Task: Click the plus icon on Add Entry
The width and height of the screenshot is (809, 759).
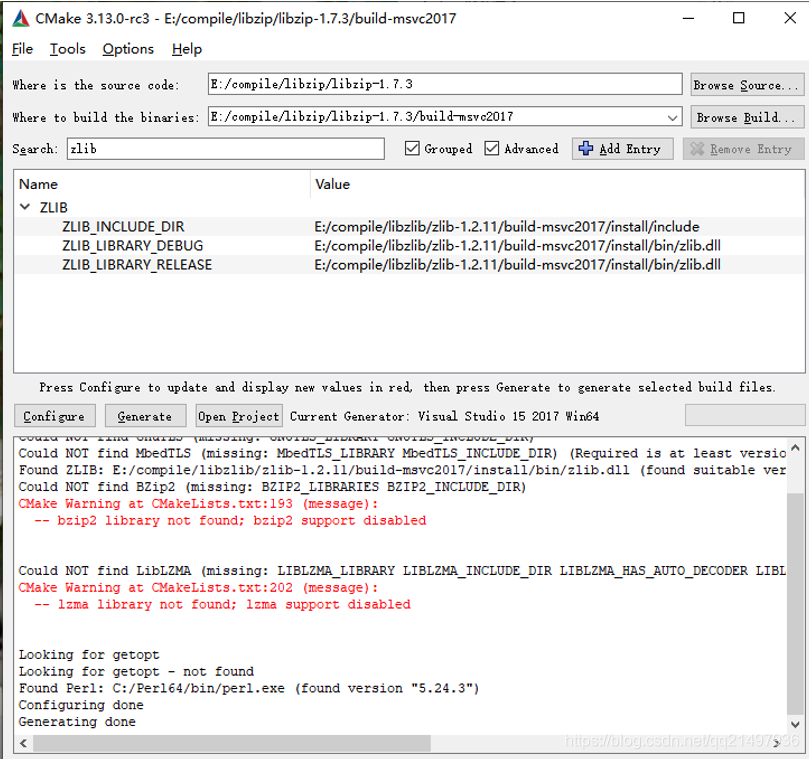Action: (x=585, y=149)
